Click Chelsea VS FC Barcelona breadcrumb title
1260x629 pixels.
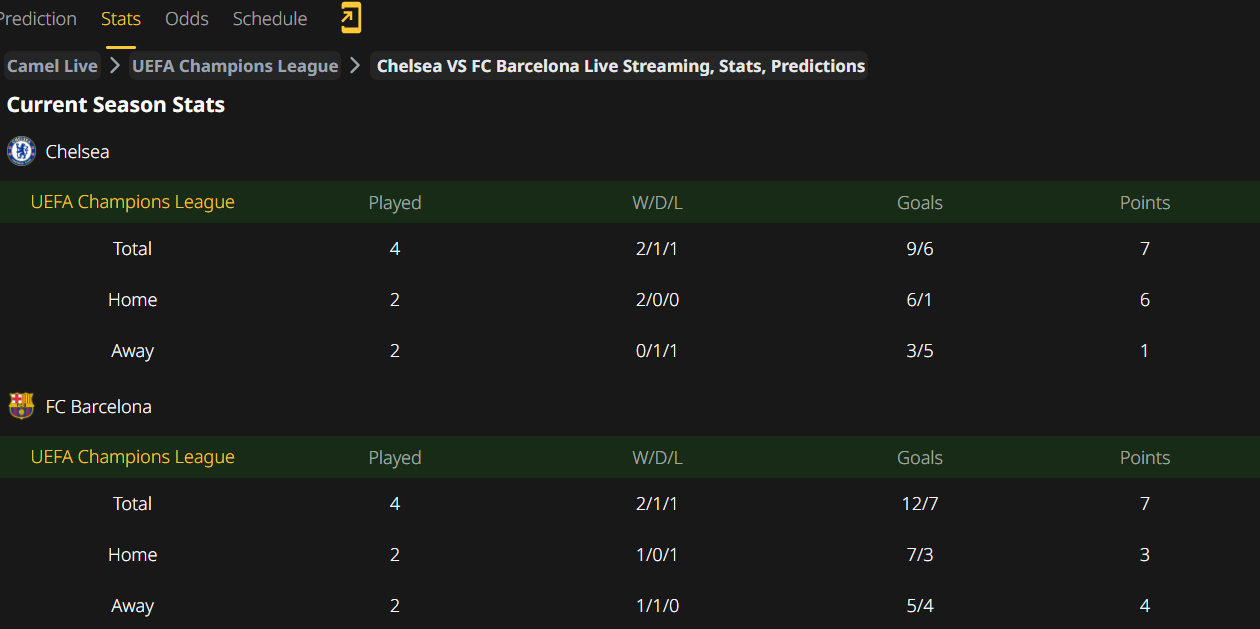[620, 66]
